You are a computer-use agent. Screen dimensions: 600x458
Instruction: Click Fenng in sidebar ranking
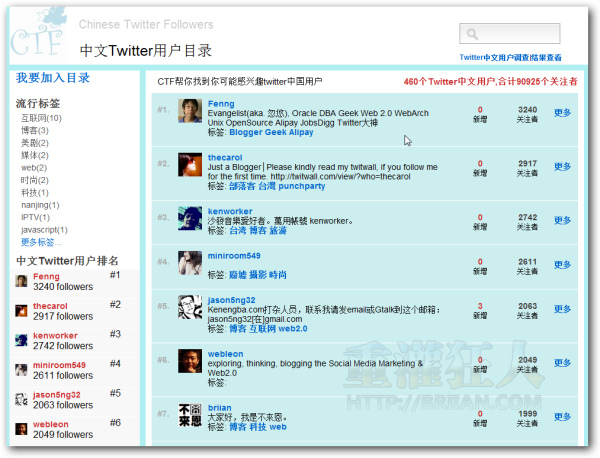point(46,277)
